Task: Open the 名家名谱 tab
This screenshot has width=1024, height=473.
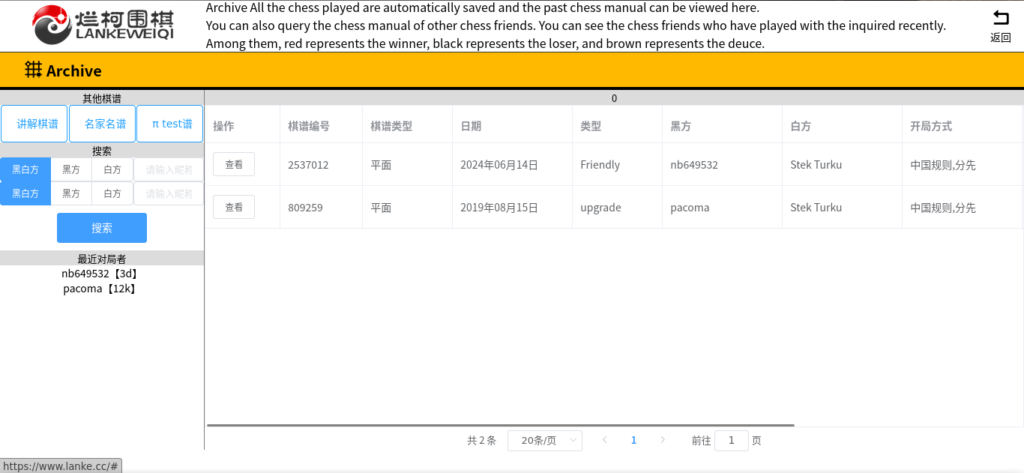Action: coord(104,124)
